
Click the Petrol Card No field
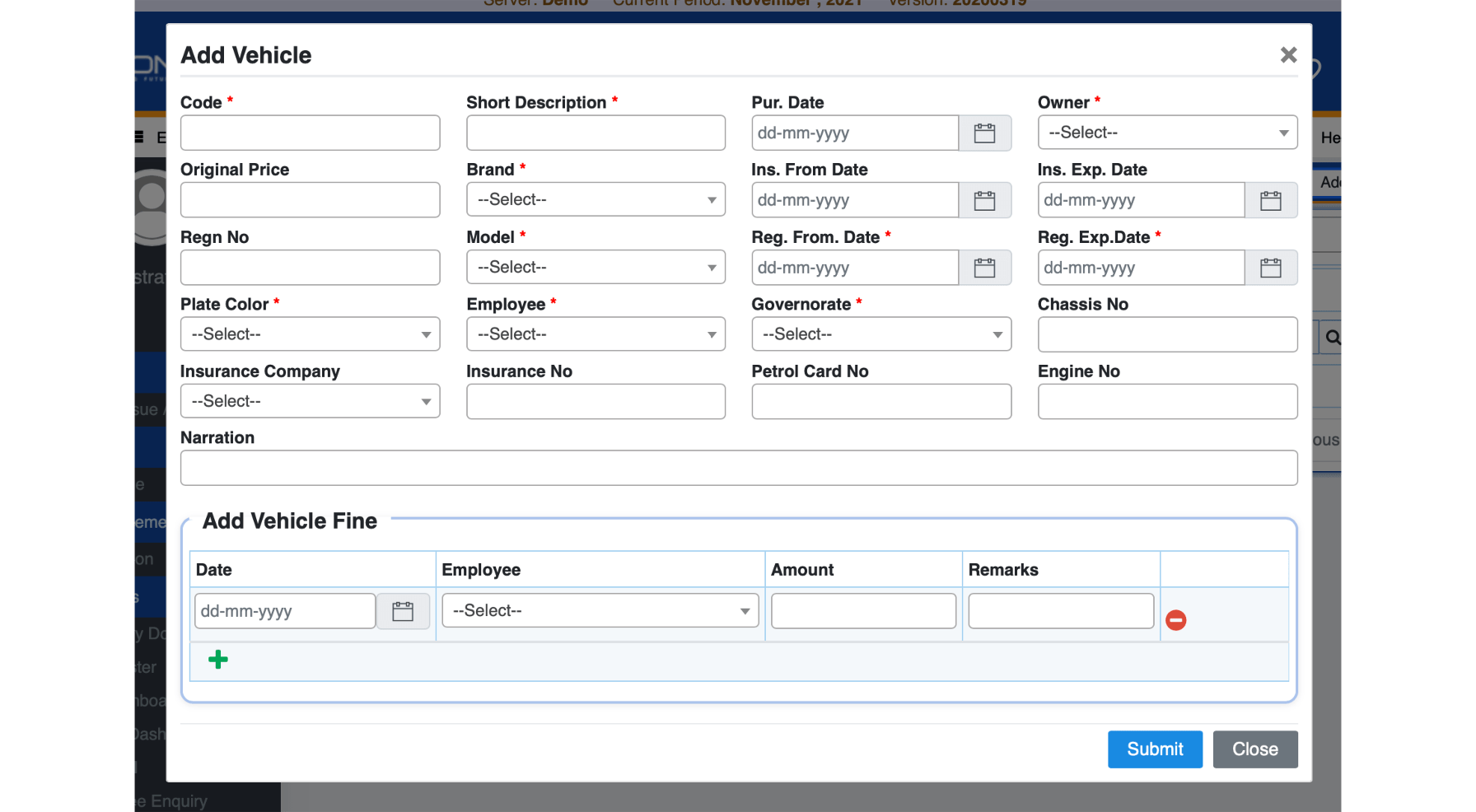(x=881, y=402)
